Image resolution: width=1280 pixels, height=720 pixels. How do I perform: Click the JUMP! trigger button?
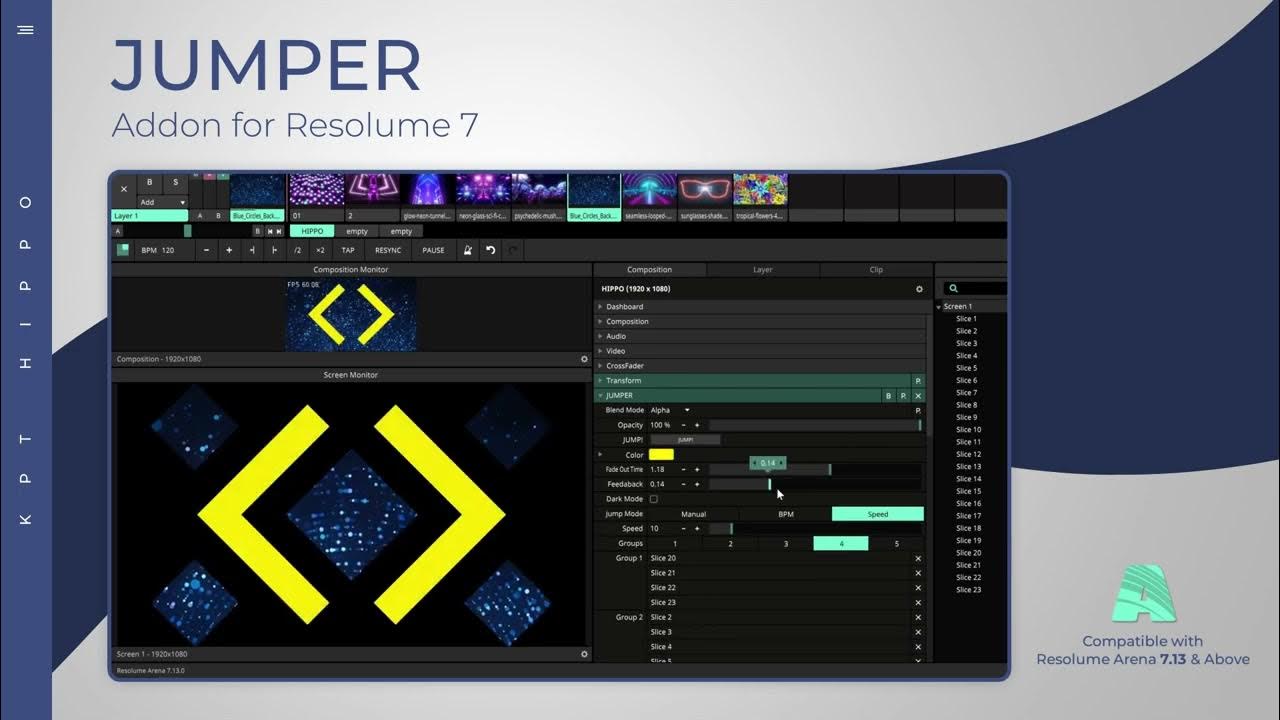click(685, 440)
